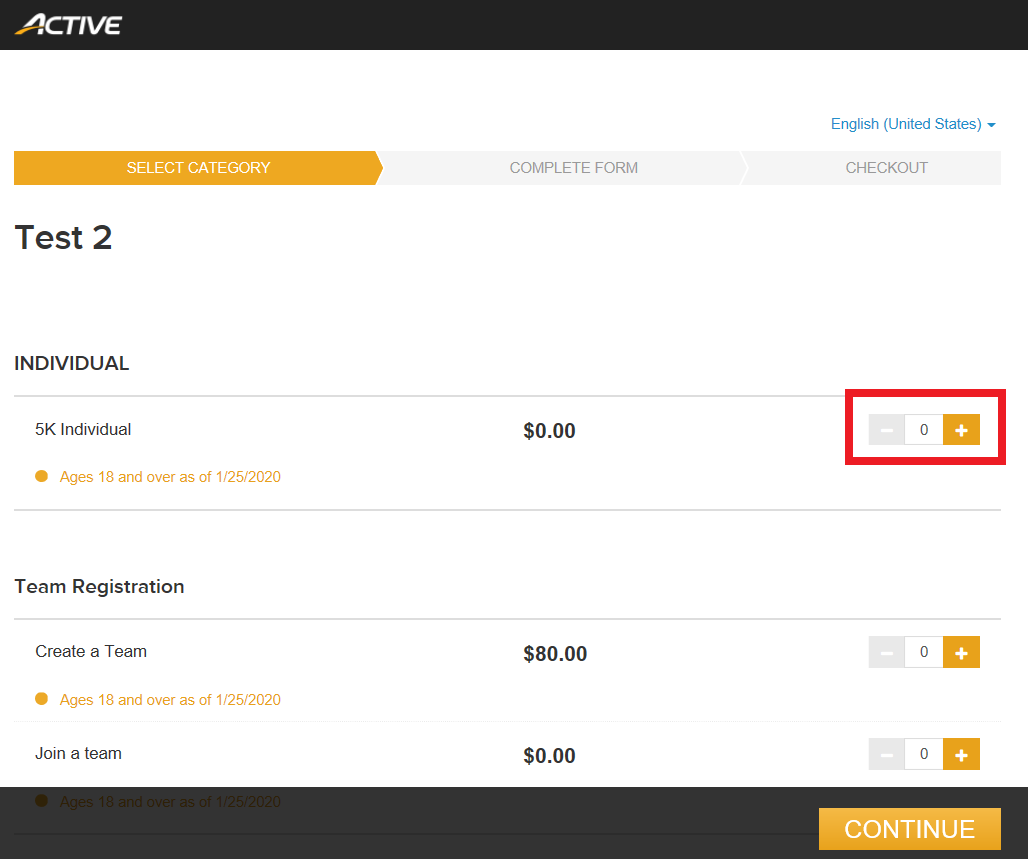Click the language dropdown caret arrow
1028x859 pixels.
[991, 125]
